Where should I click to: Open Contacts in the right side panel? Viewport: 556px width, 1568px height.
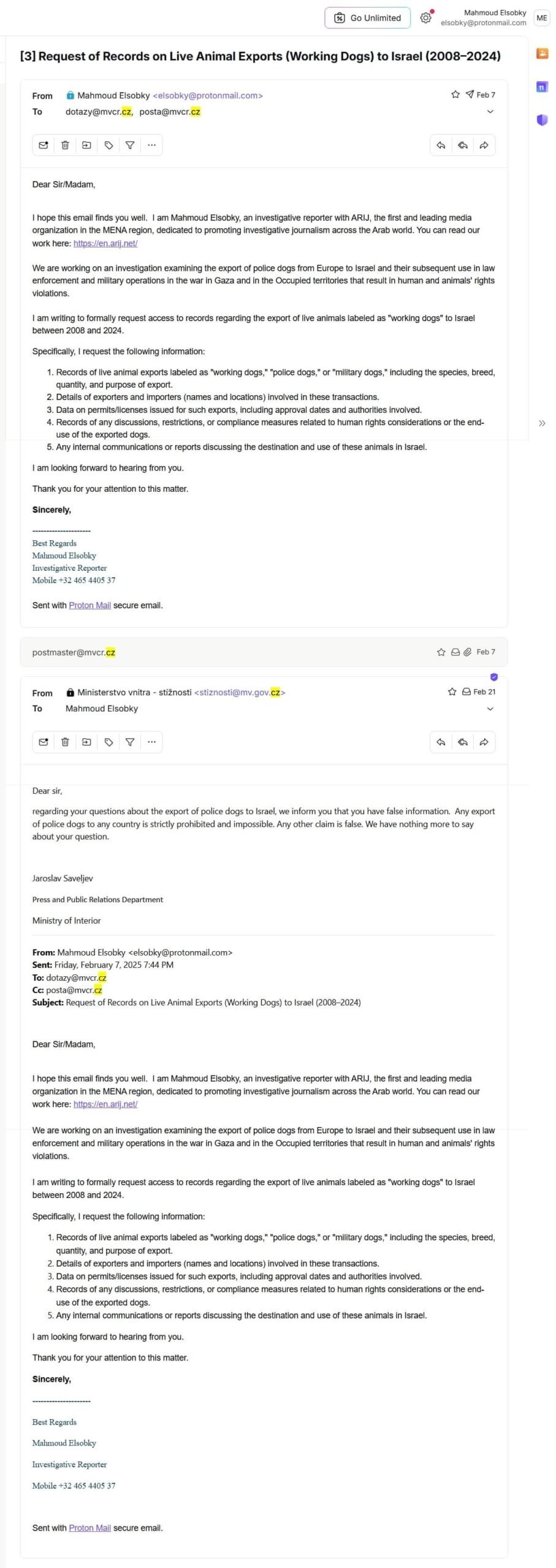coord(542,54)
